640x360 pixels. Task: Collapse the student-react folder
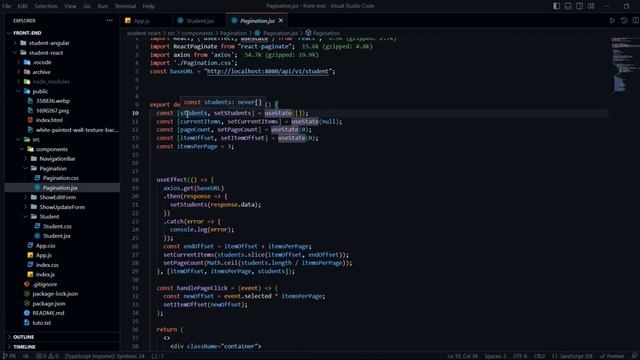coord(46,53)
